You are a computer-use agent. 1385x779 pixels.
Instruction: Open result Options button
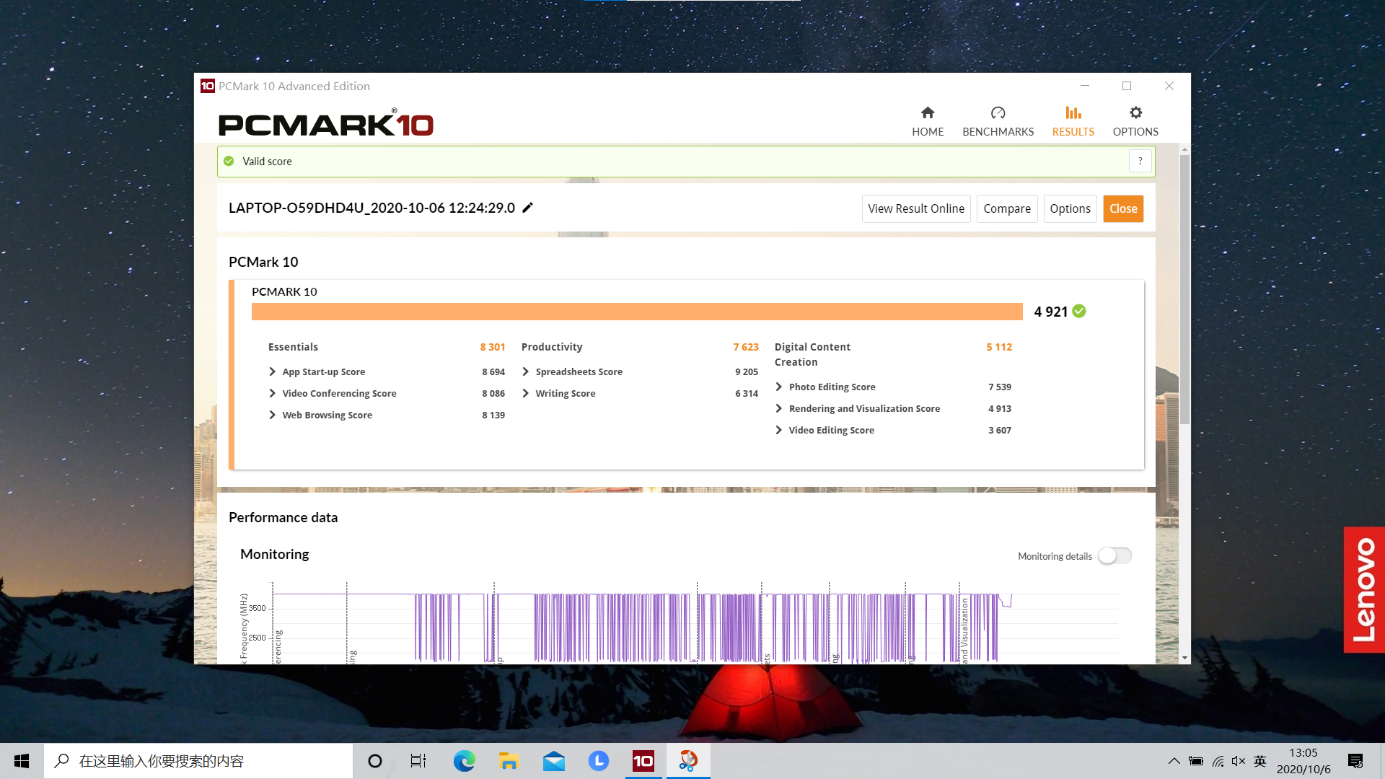(x=1070, y=209)
